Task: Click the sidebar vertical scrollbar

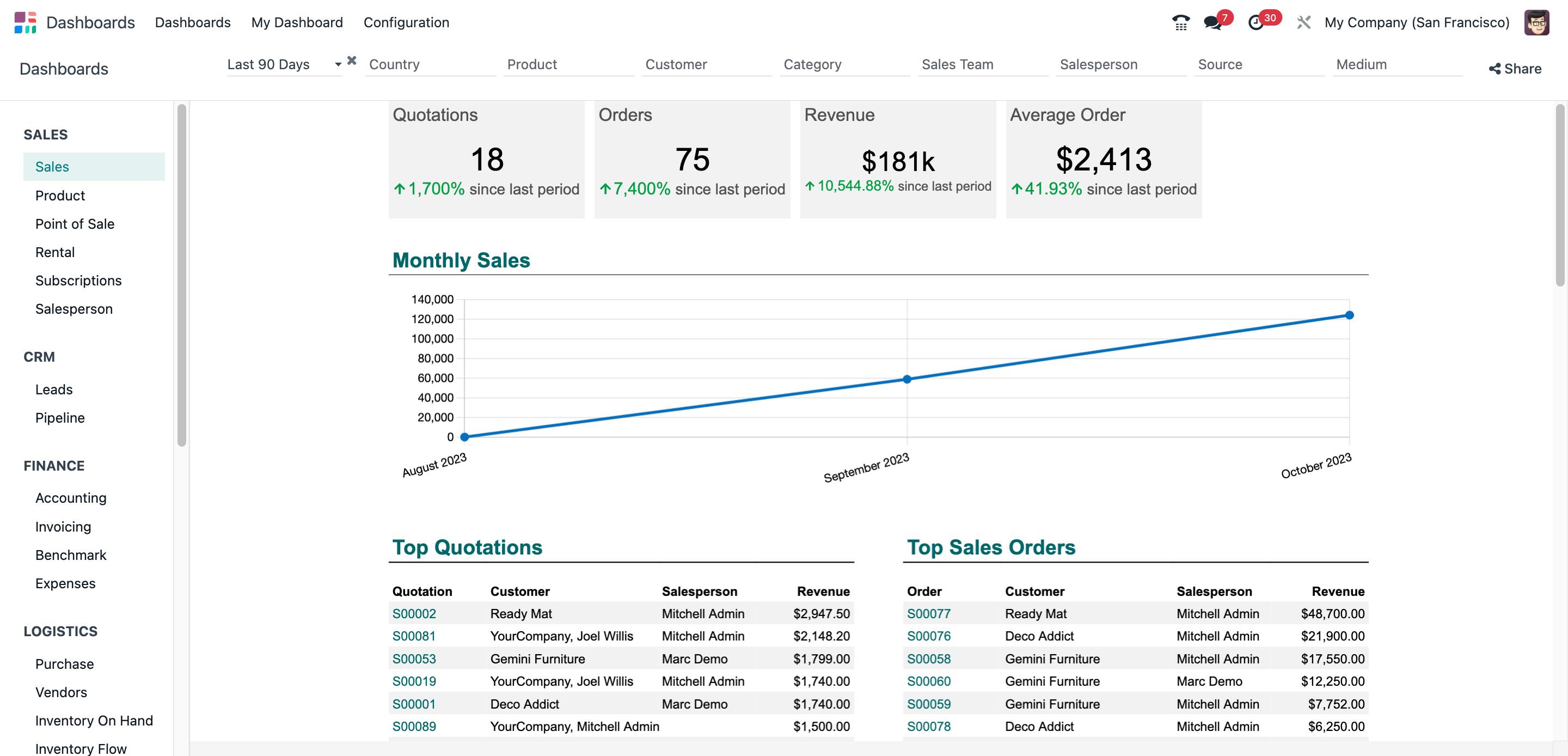Action: 181,275
